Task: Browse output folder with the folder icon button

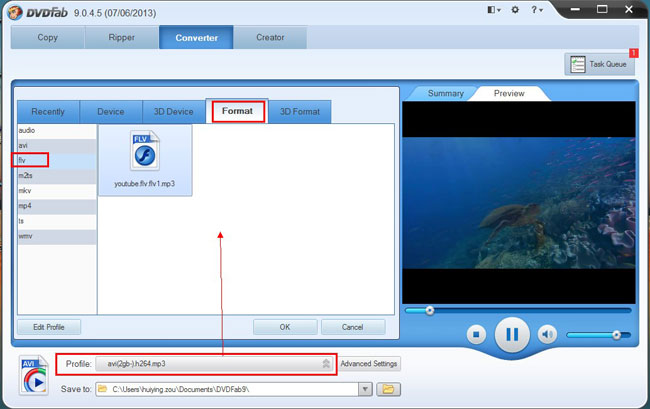Action: coord(388,389)
